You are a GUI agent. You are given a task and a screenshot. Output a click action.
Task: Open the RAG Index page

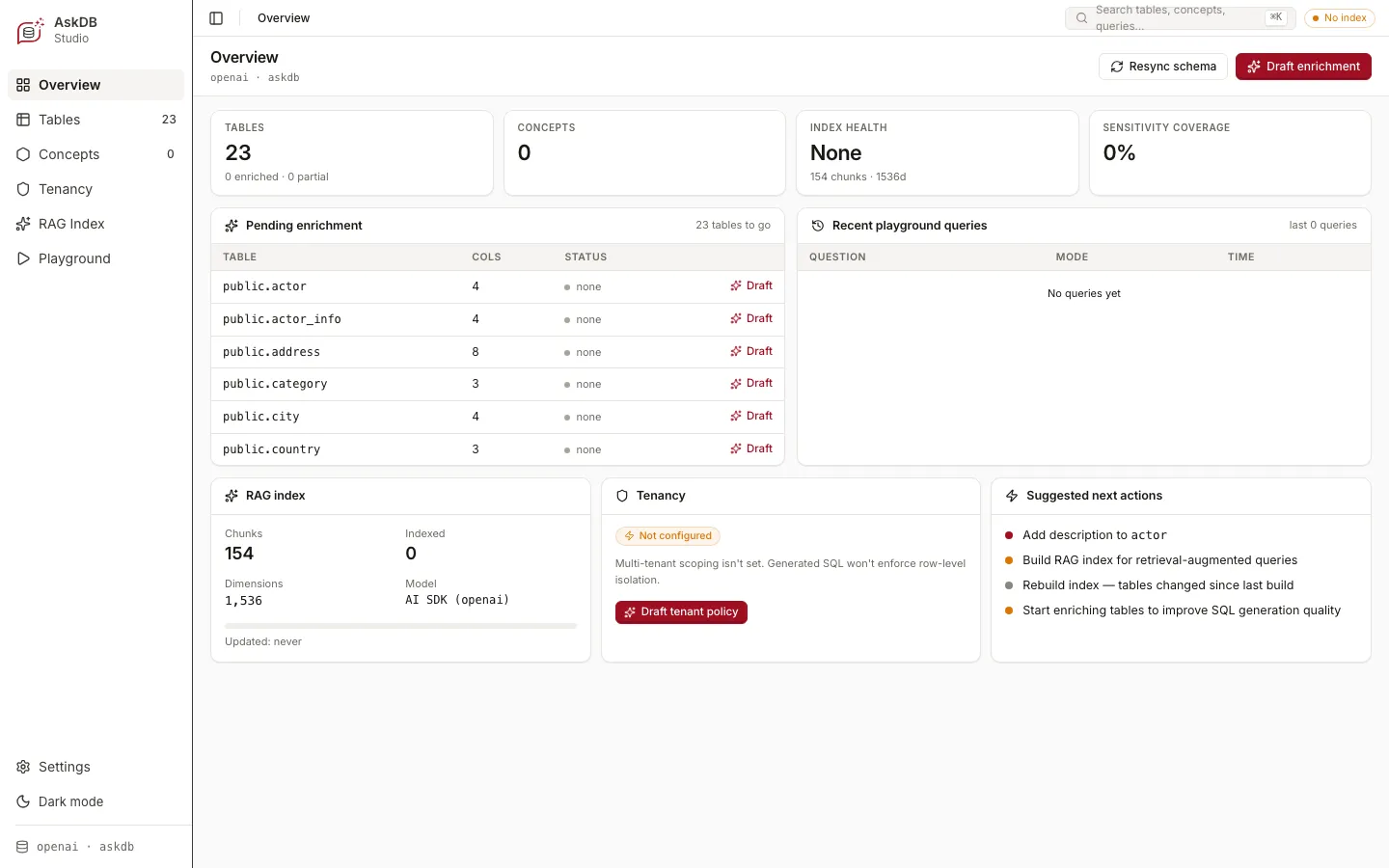coord(96,224)
